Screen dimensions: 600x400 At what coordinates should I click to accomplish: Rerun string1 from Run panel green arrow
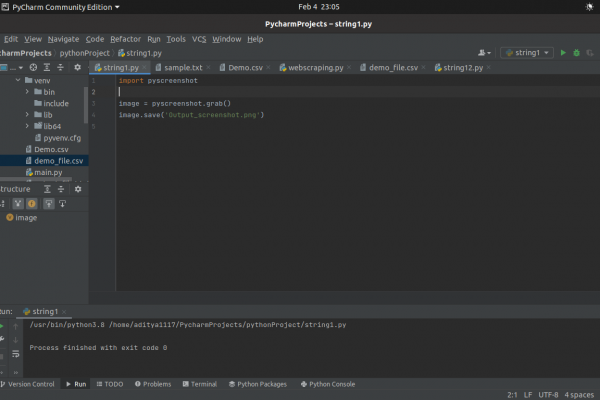[x=2, y=326]
